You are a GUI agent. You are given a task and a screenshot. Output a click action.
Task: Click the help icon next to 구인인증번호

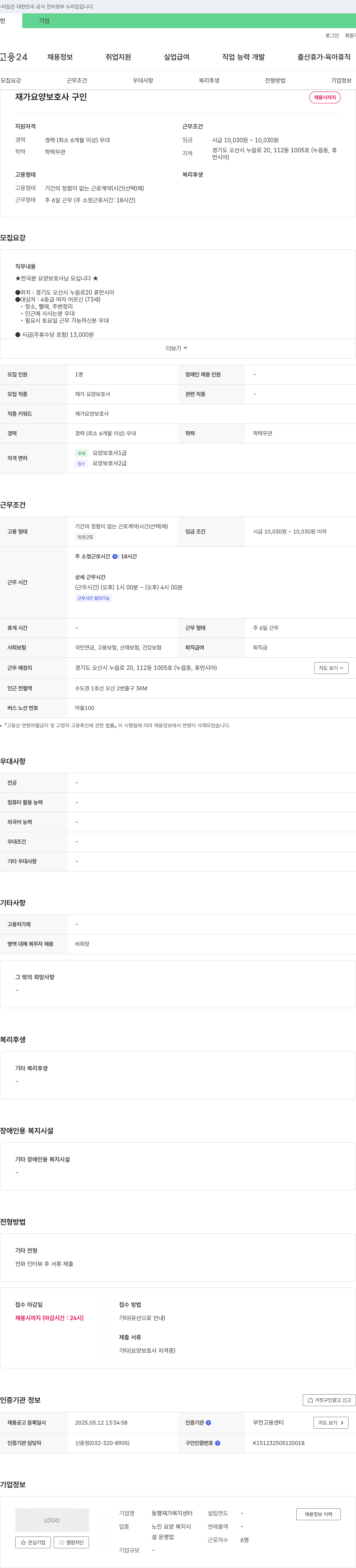(x=218, y=1443)
